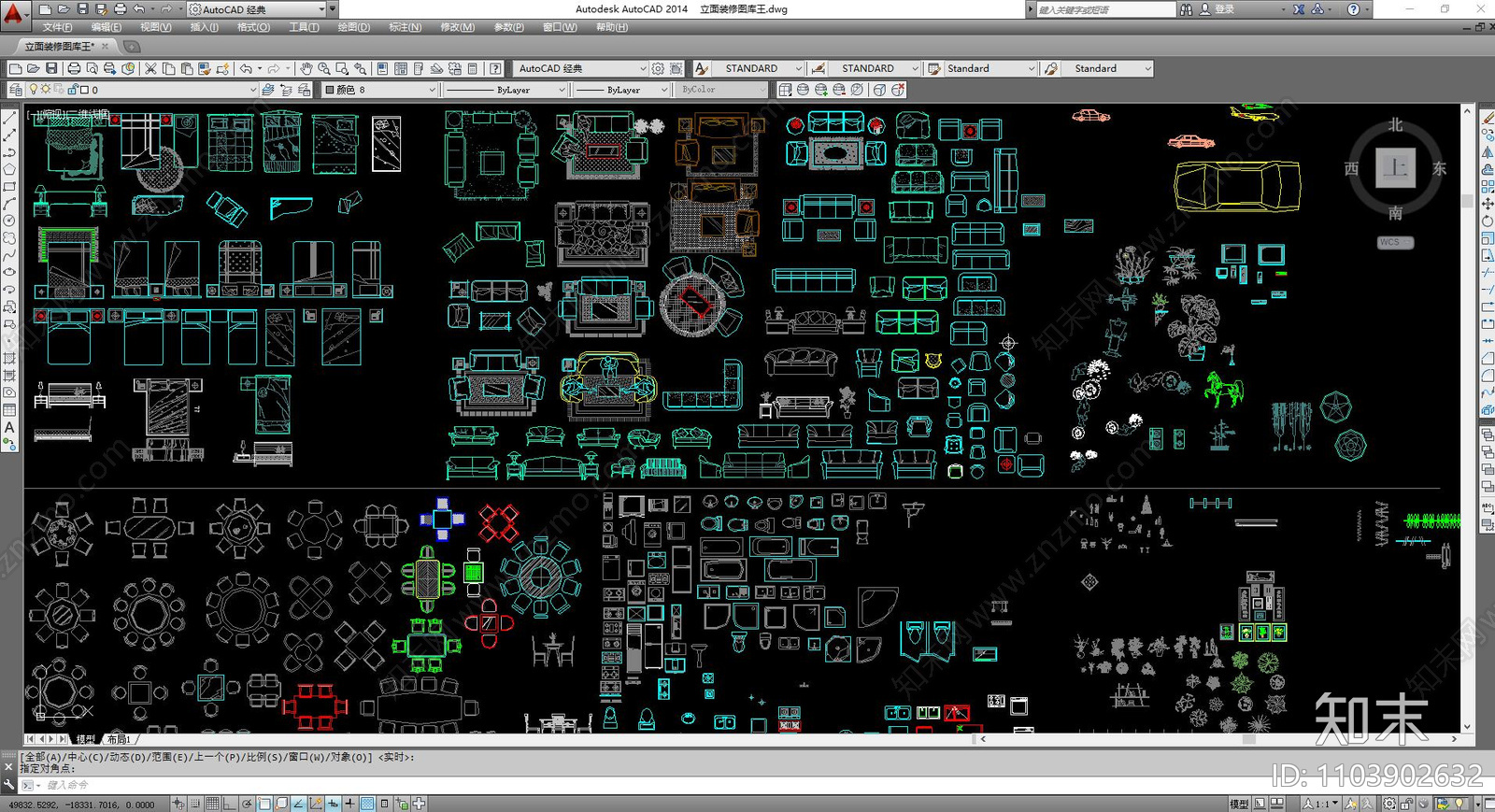The height and width of the screenshot is (812, 1495).
Task: Click the Help question mark toolbar icon
Action: 495,69
